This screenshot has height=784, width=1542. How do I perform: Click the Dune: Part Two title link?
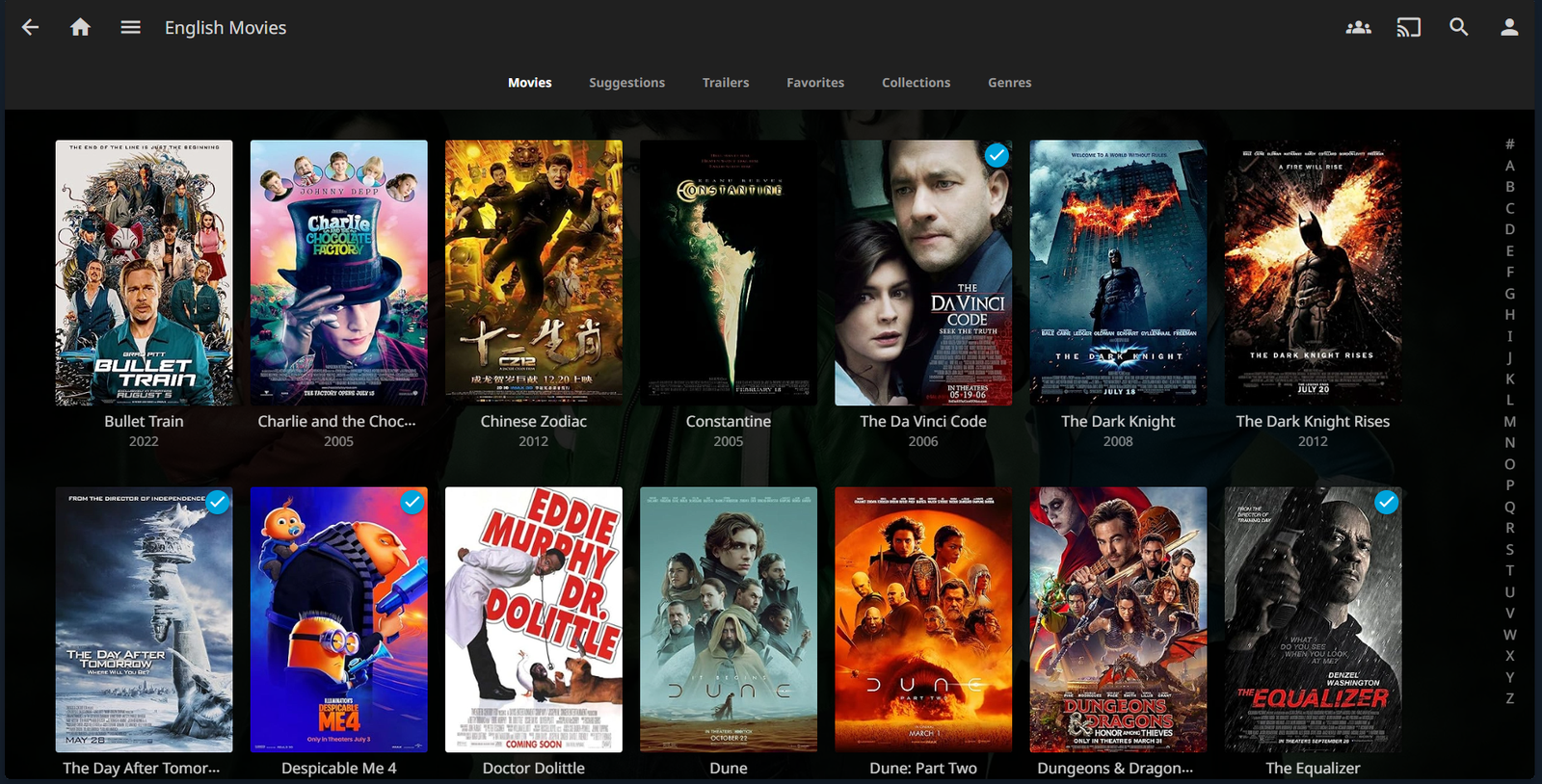coord(923,768)
